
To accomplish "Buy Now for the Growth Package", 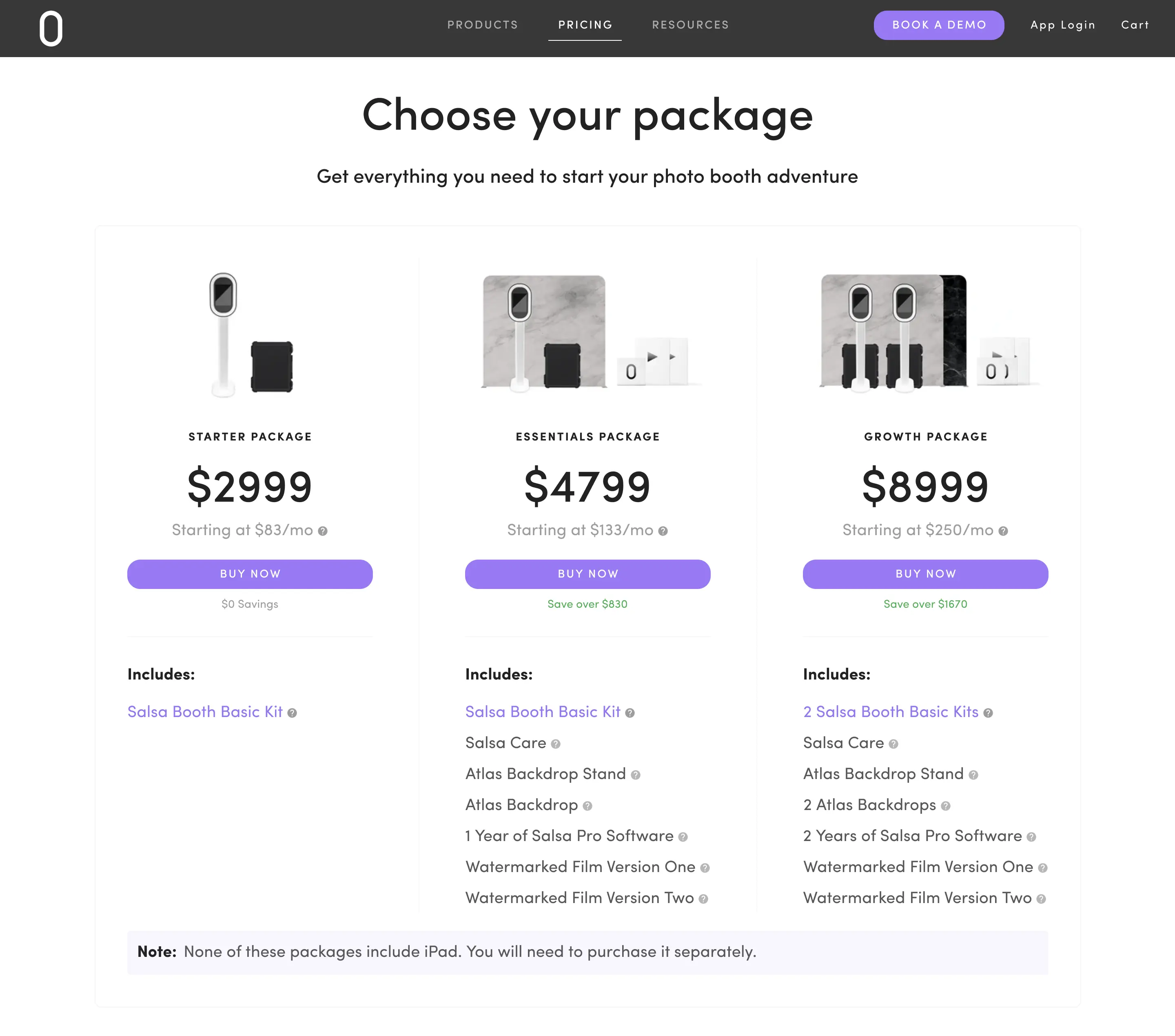I will tap(925, 573).
